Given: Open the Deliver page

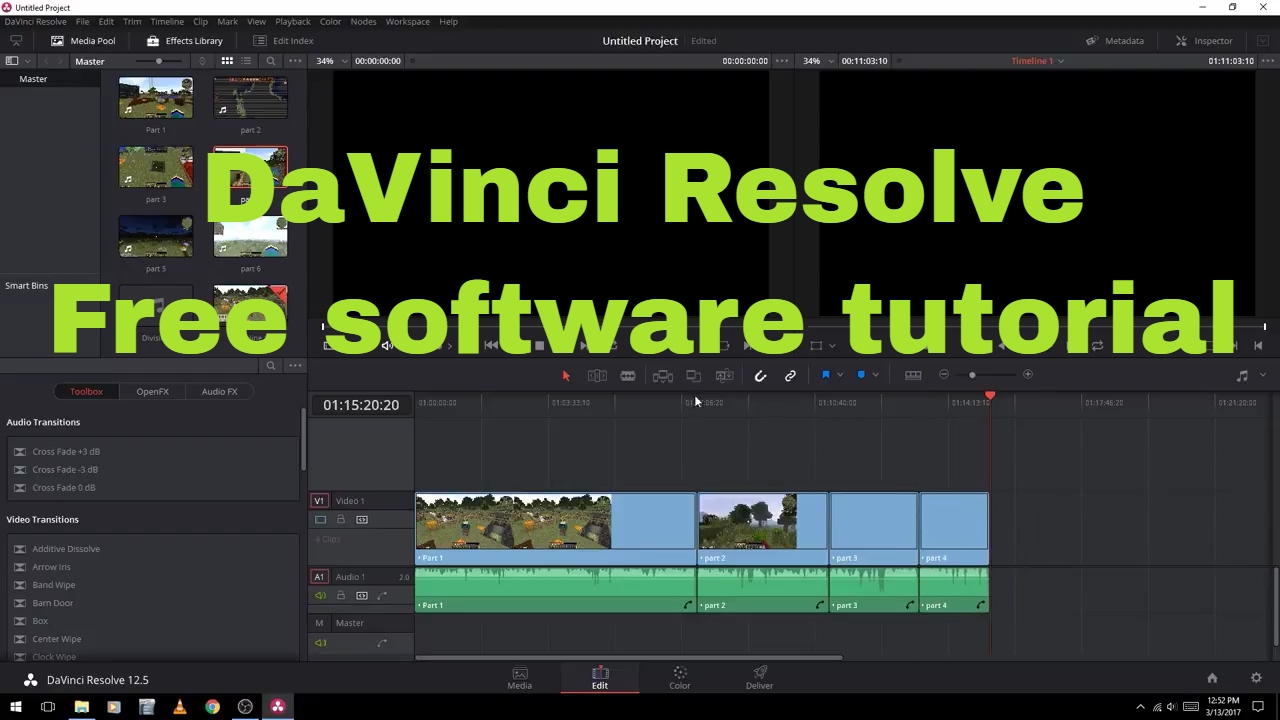Looking at the screenshot, I should click(760, 678).
